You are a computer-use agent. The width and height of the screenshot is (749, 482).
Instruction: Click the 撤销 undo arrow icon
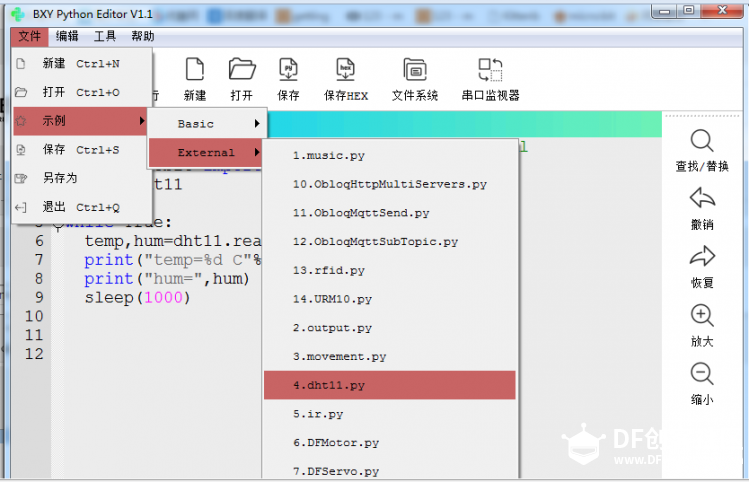point(702,198)
